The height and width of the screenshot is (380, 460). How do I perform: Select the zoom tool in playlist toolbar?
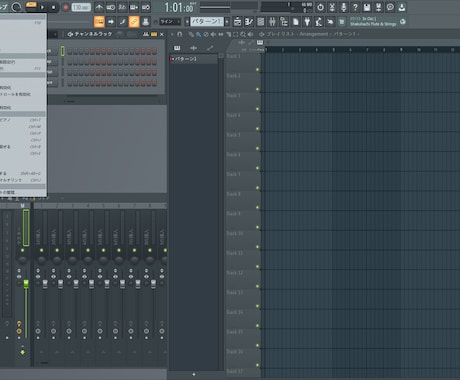click(243, 34)
